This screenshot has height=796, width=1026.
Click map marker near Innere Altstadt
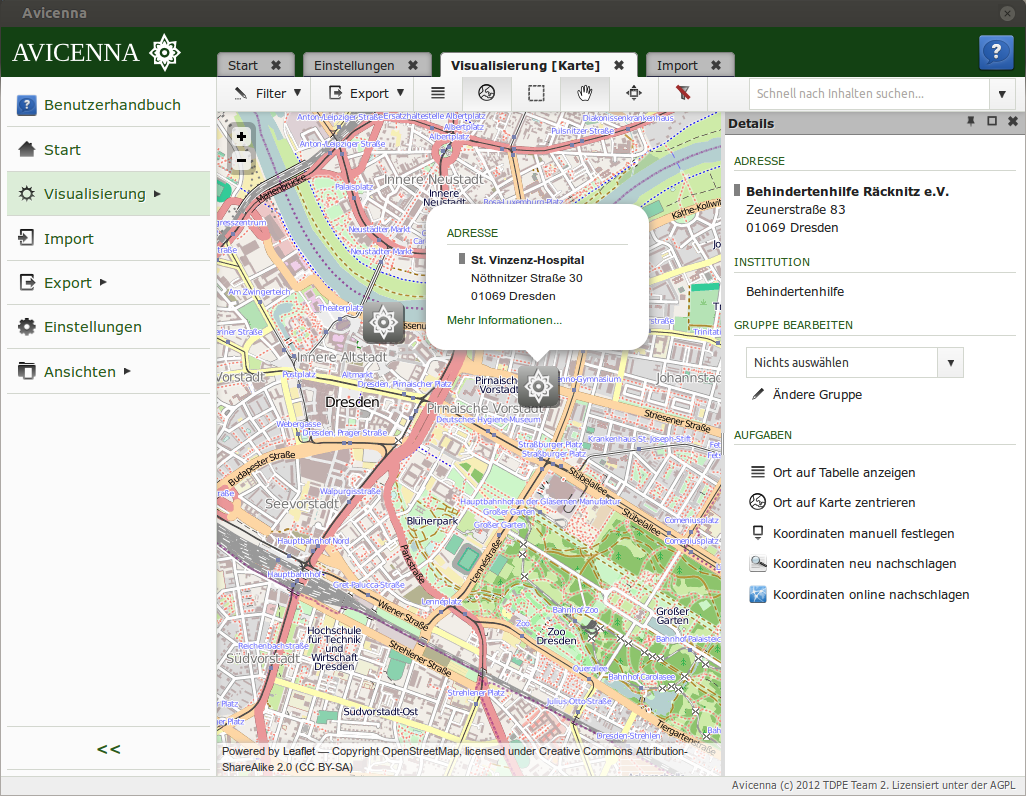point(383,323)
